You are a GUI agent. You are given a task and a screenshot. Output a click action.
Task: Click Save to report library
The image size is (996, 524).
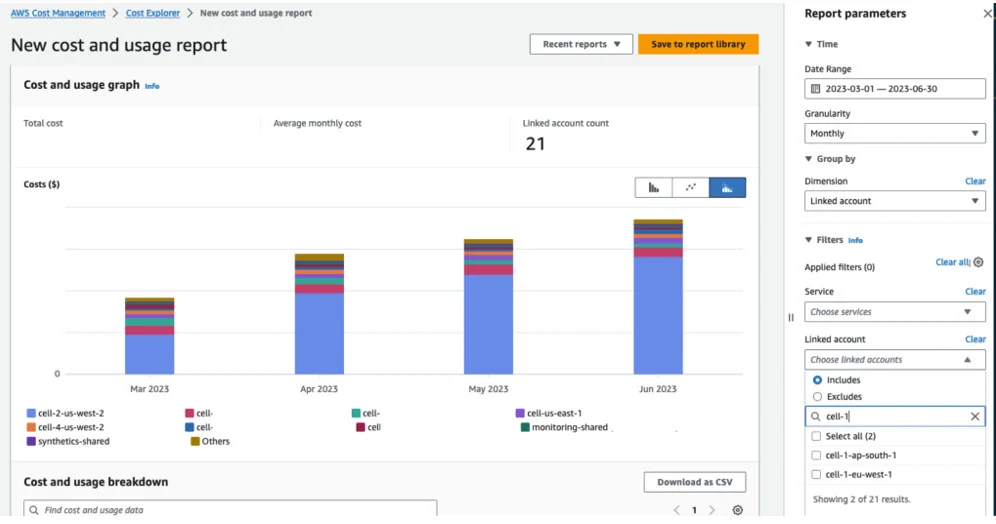698,44
